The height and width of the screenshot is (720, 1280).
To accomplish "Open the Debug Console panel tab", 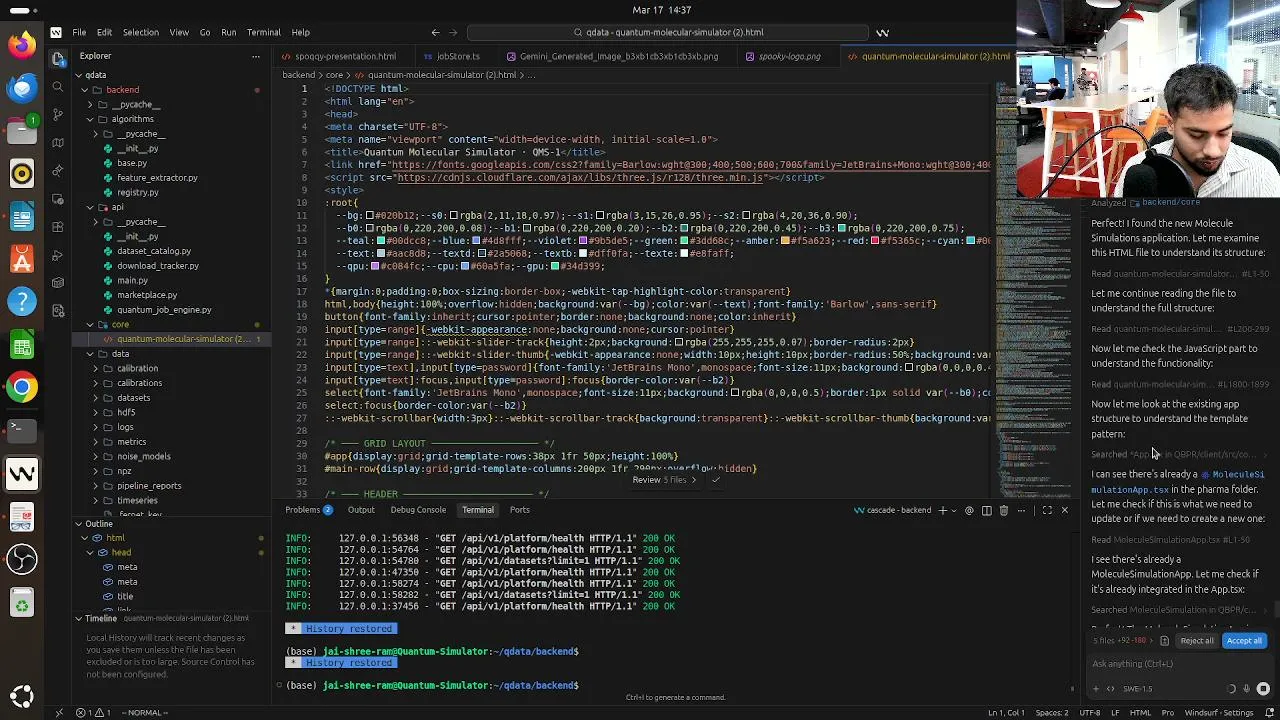I will click(418, 510).
